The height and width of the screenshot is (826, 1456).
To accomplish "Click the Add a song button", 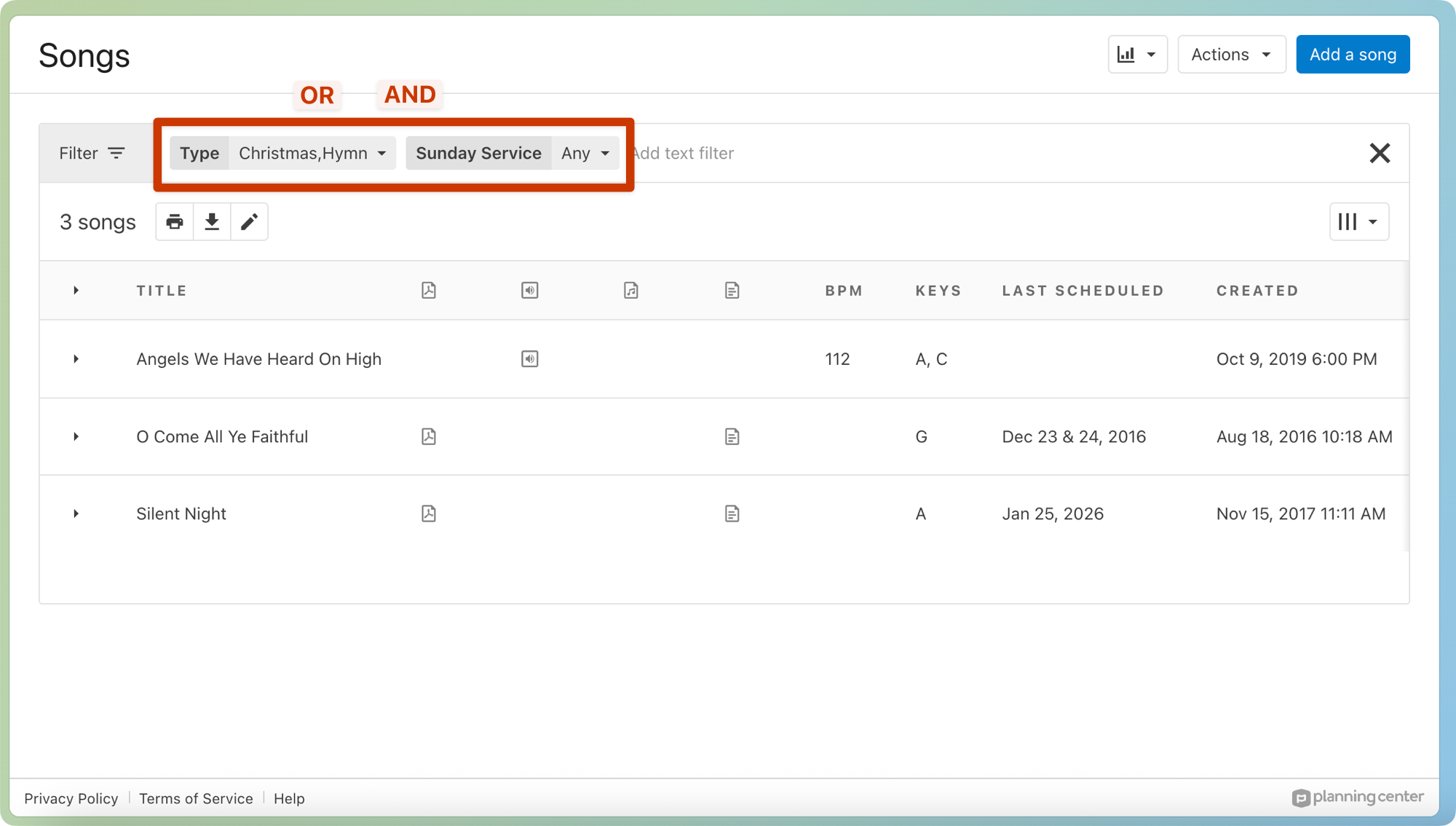I will point(1352,55).
